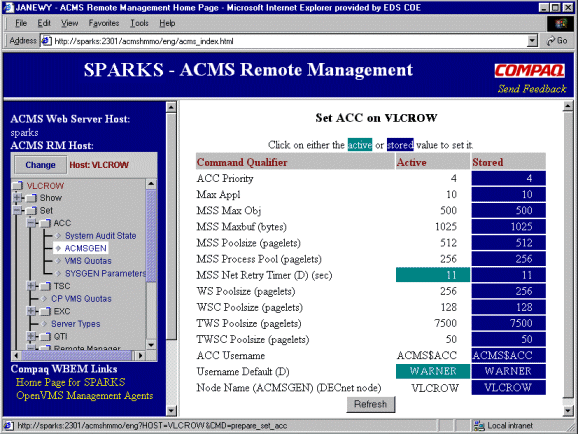Click the VLCROW root folder icon
Image resolution: width=578 pixels, height=434 pixels.
point(17,185)
